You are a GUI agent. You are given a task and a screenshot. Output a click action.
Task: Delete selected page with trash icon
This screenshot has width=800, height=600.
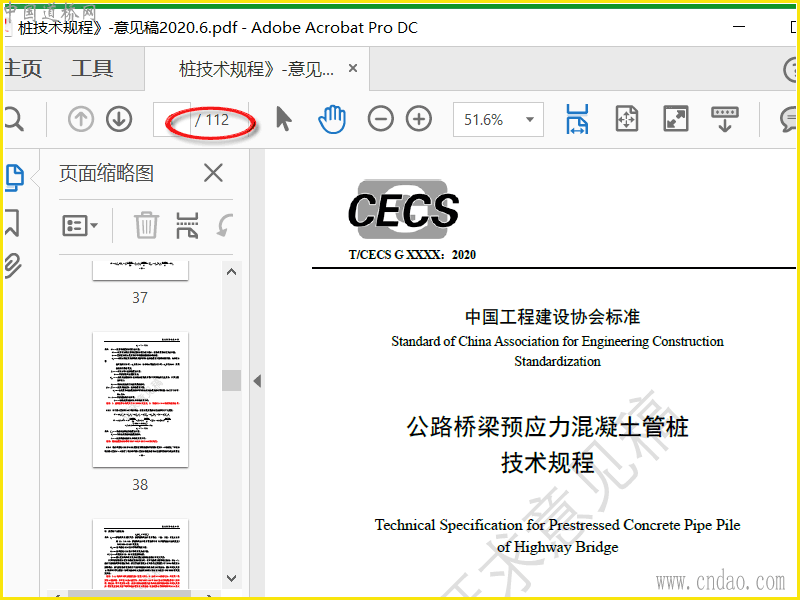pyautogui.click(x=146, y=225)
